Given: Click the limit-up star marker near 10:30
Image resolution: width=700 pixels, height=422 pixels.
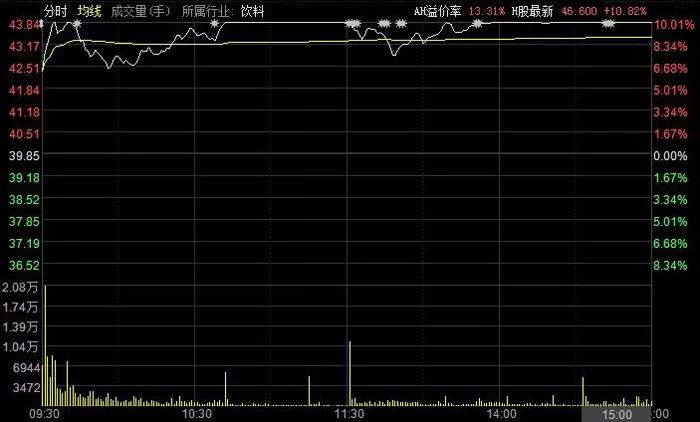Looking at the screenshot, I should [214, 23].
